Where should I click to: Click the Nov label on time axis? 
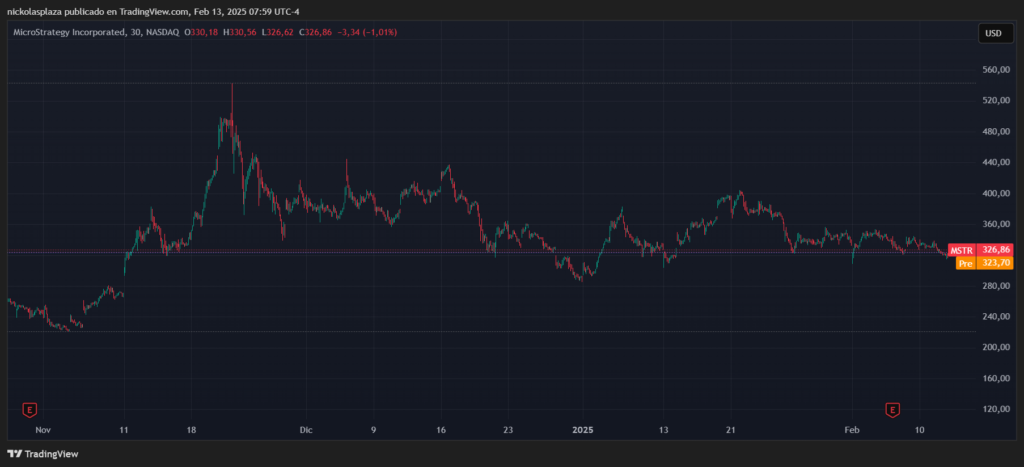(x=42, y=429)
